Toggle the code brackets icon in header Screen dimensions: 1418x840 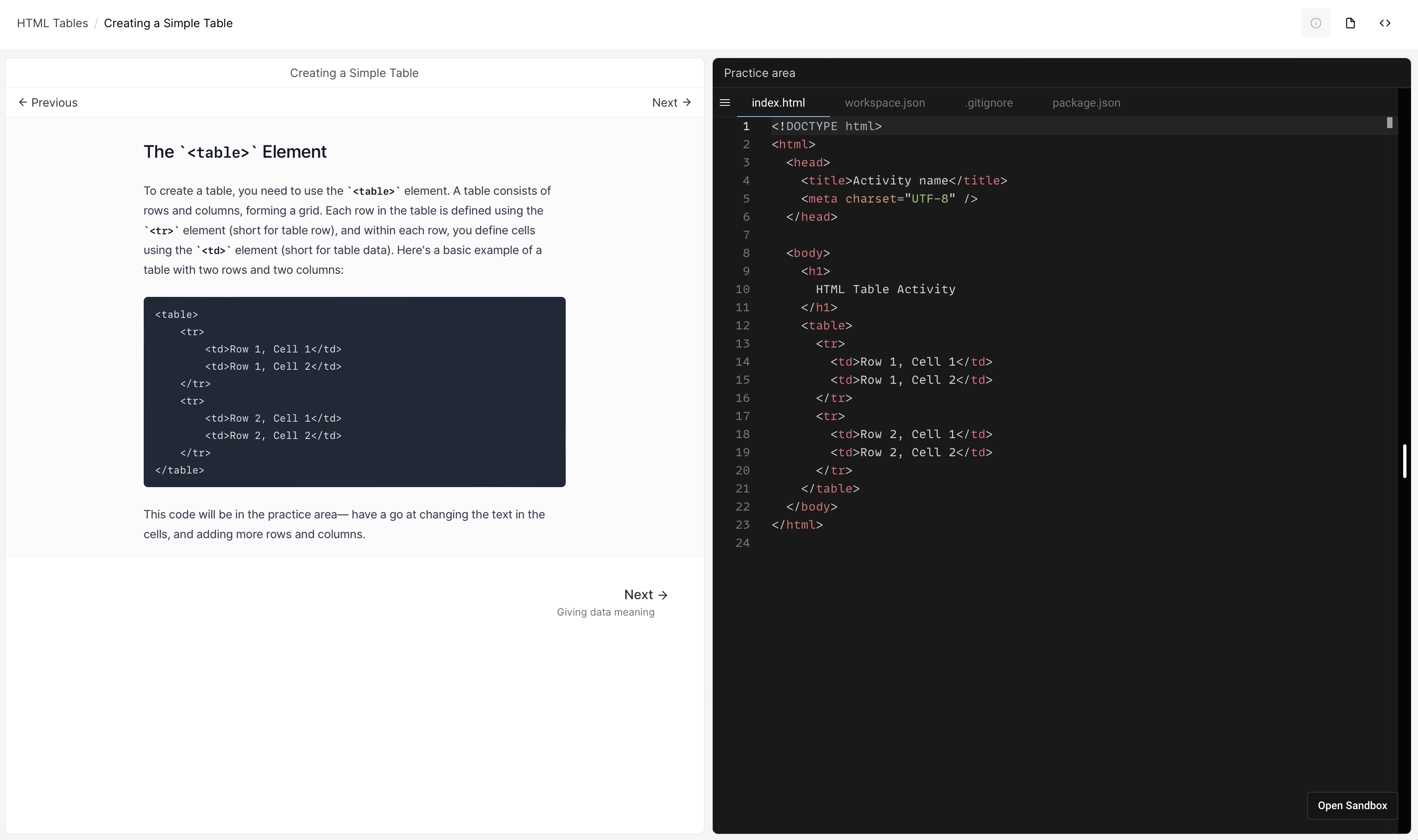click(x=1385, y=23)
